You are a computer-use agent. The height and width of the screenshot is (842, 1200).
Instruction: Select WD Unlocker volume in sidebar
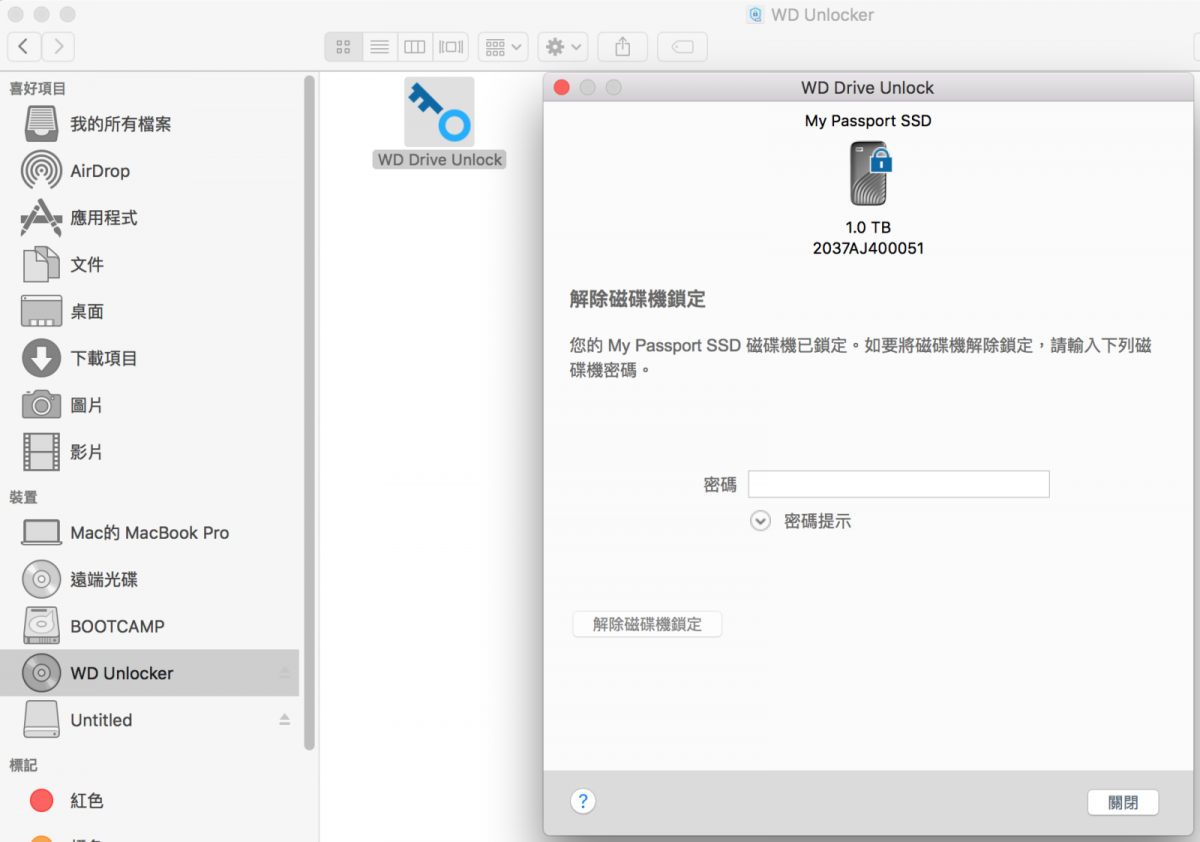pyautogui.click(x=150, y=673)
